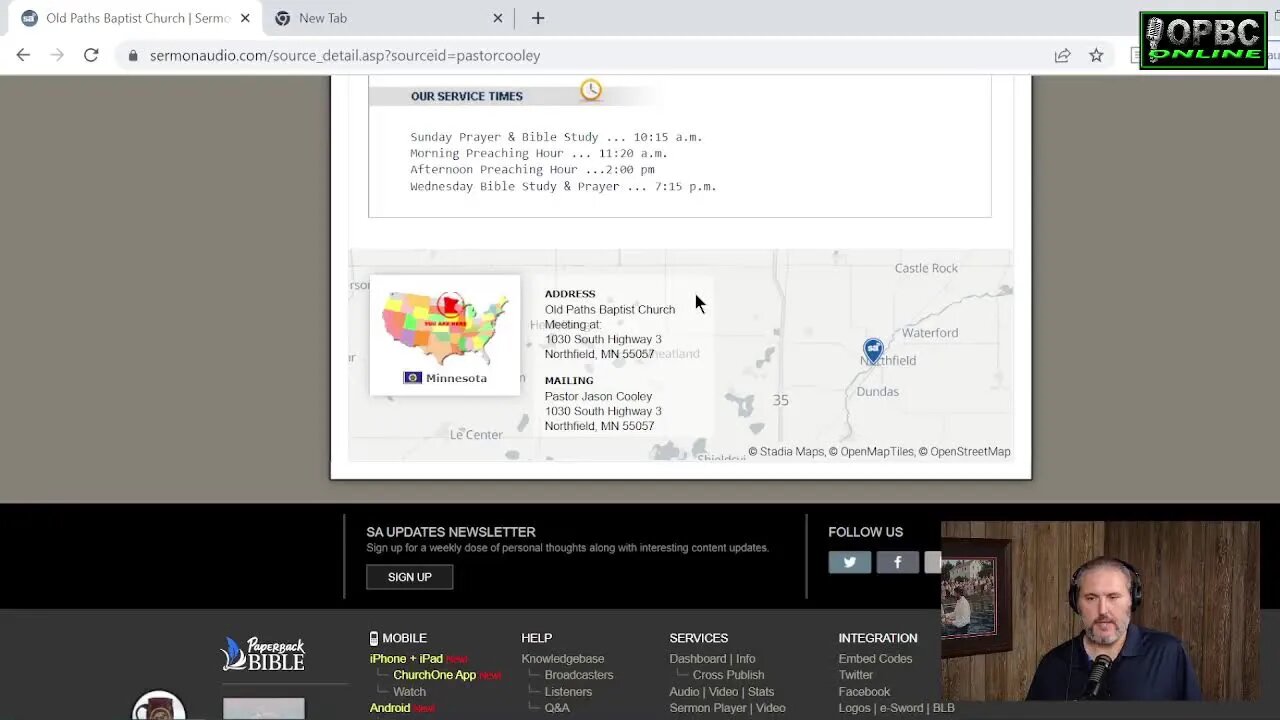Open the Cross Publish link
The width and height of the screenshot is (1280, 720).
click(x=728, y=675)
